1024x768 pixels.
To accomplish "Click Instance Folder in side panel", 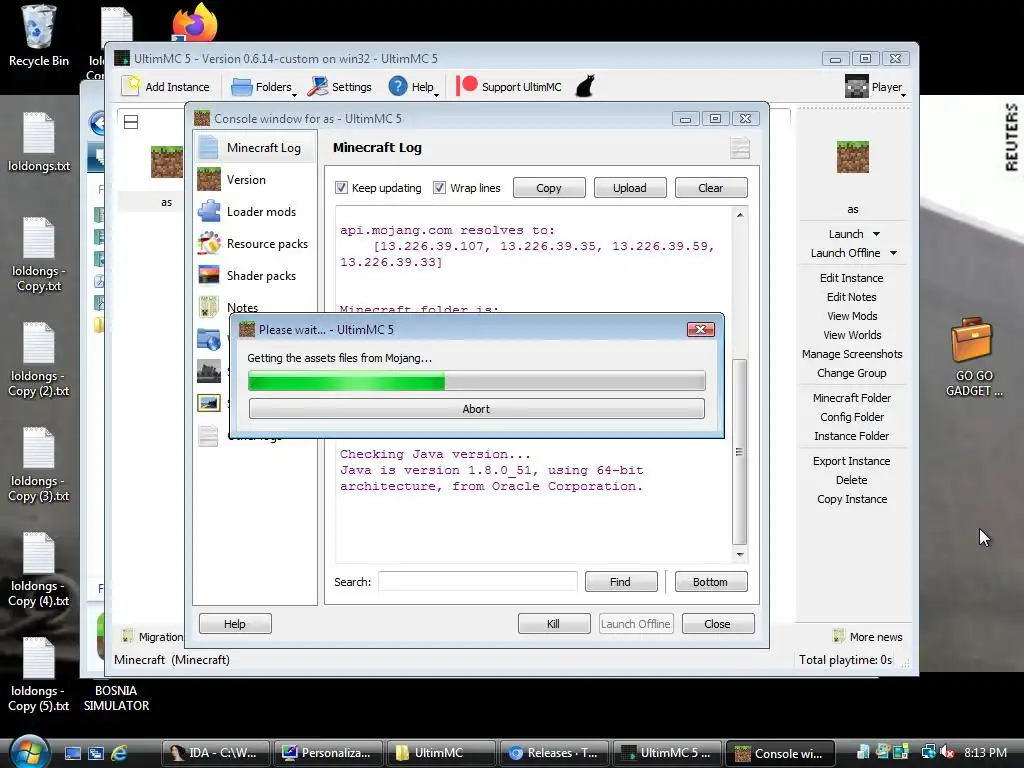I will 852,435.
